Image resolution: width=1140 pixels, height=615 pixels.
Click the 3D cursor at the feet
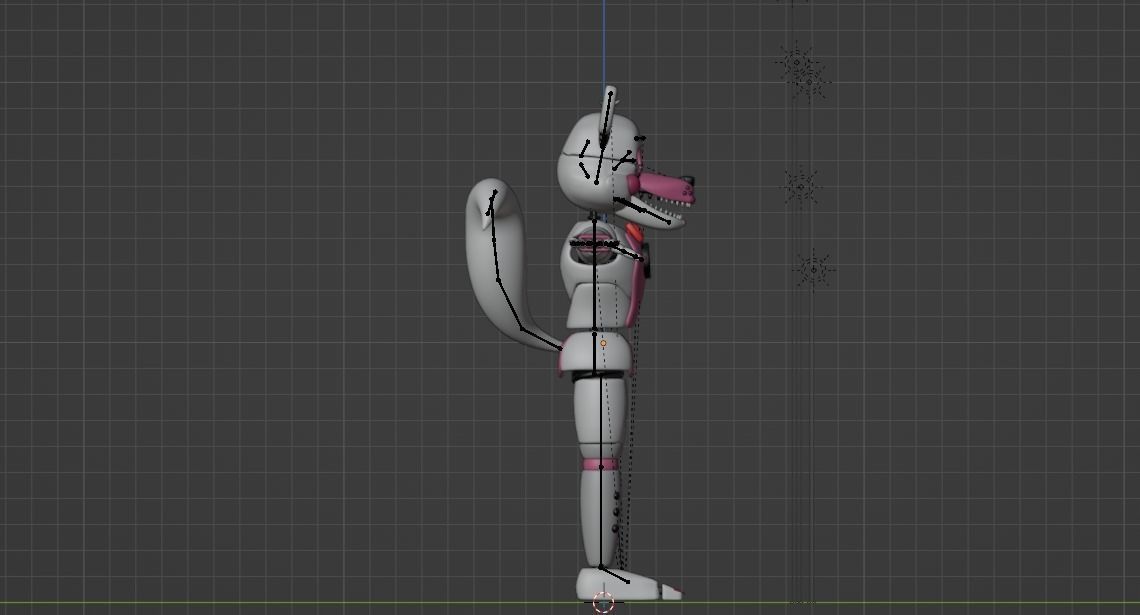tap(603, 603)
